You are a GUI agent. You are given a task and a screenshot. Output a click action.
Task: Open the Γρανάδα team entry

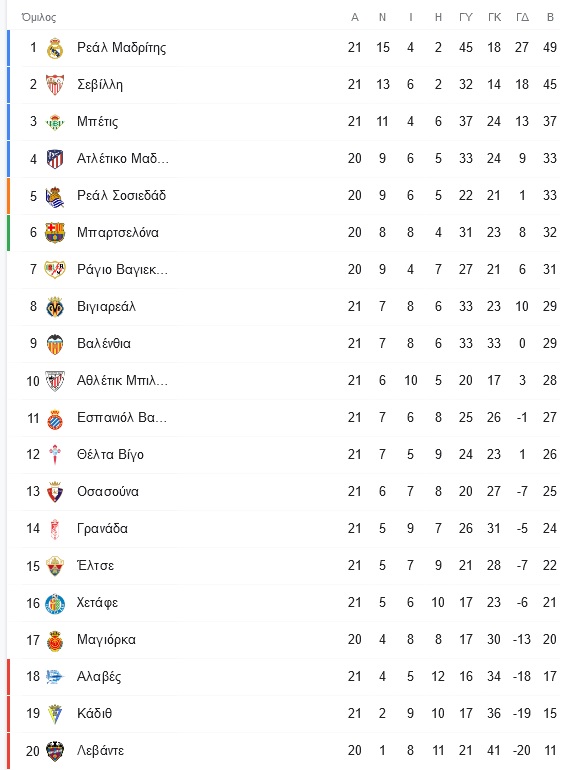point(102,528)
